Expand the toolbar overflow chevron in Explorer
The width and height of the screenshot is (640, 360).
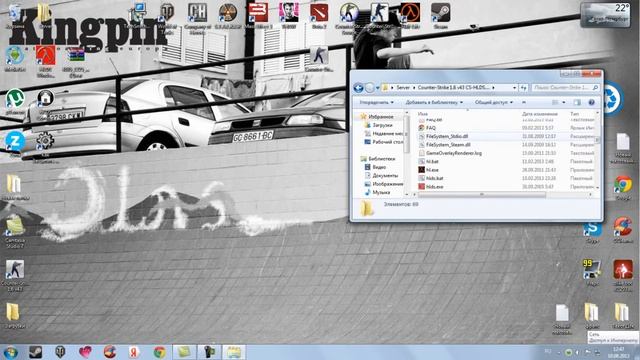[x=524, y=102]
